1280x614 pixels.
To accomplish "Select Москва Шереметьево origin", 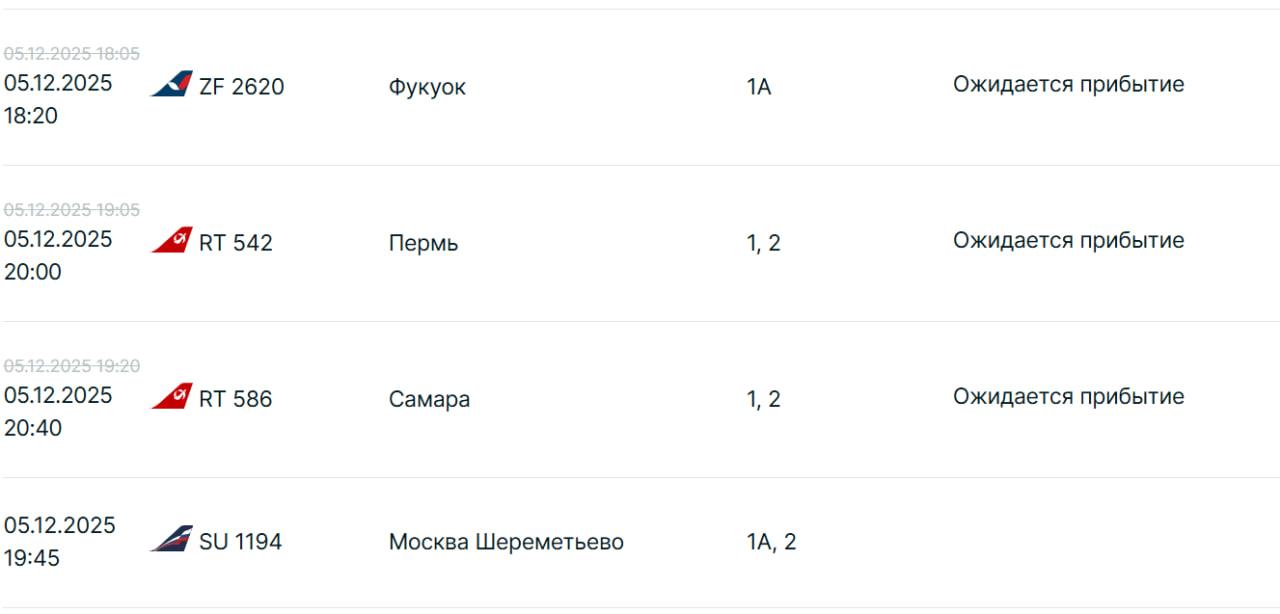I will click(x=506, y=542).
